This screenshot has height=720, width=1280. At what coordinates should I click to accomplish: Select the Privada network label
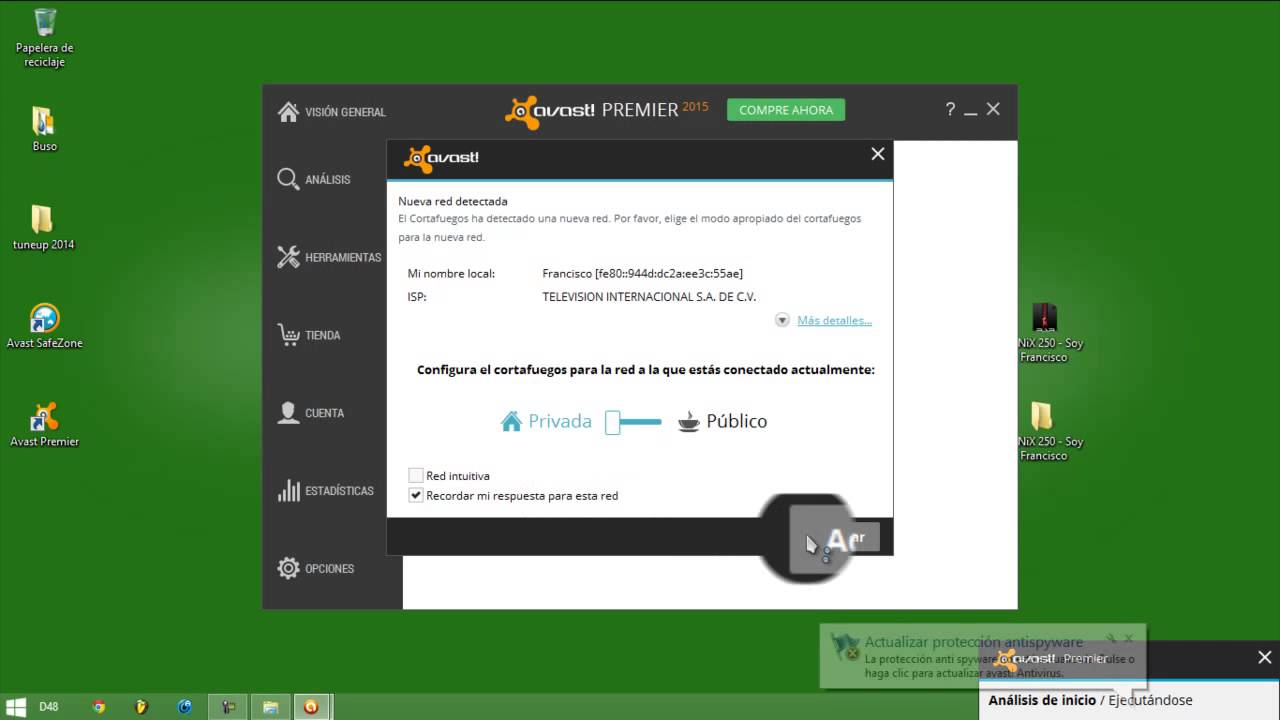coord(560,421)
